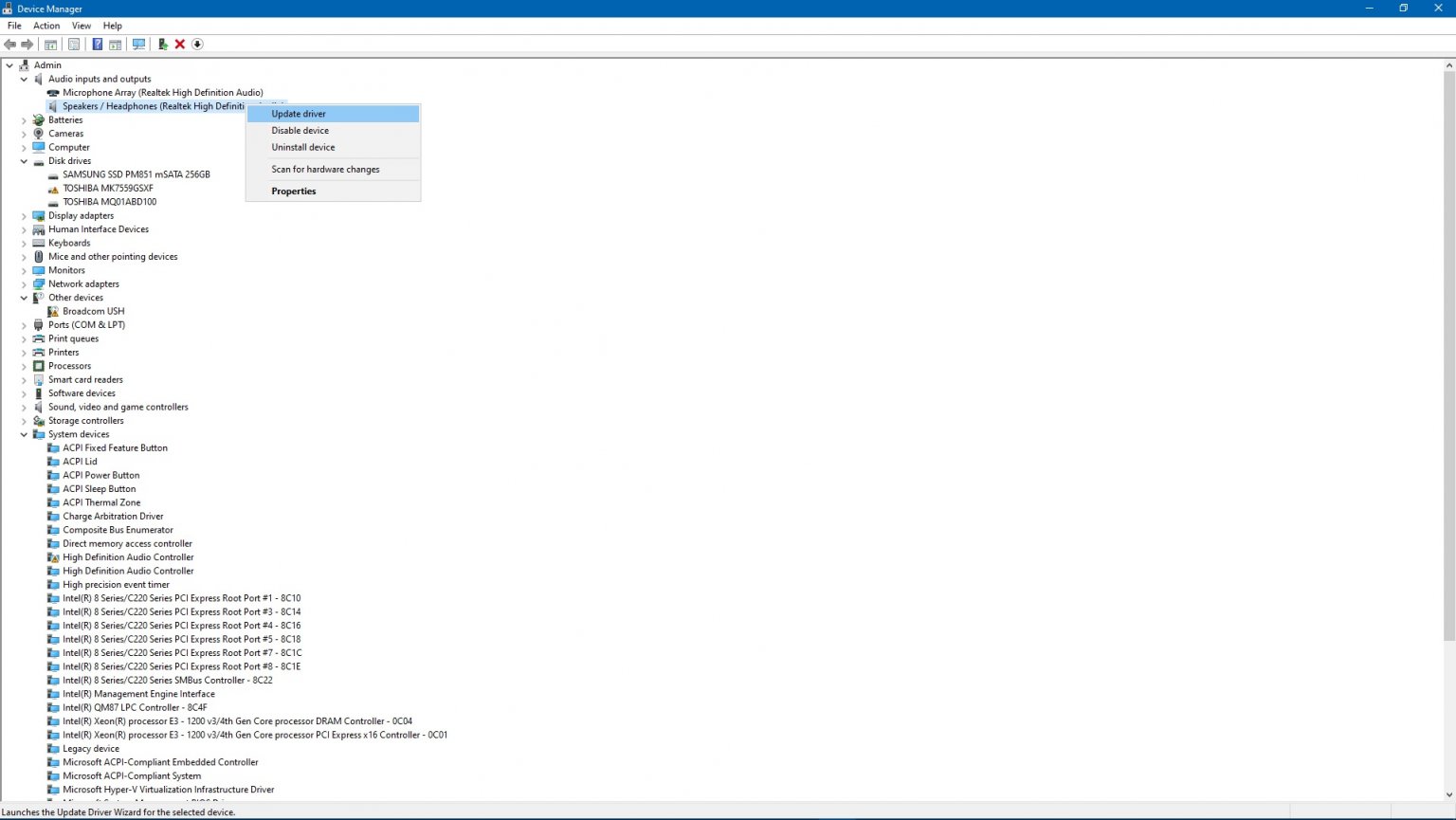
Task: Click the blue Help question mark icon
Action: pyautogui.click(x=97, y=45)
